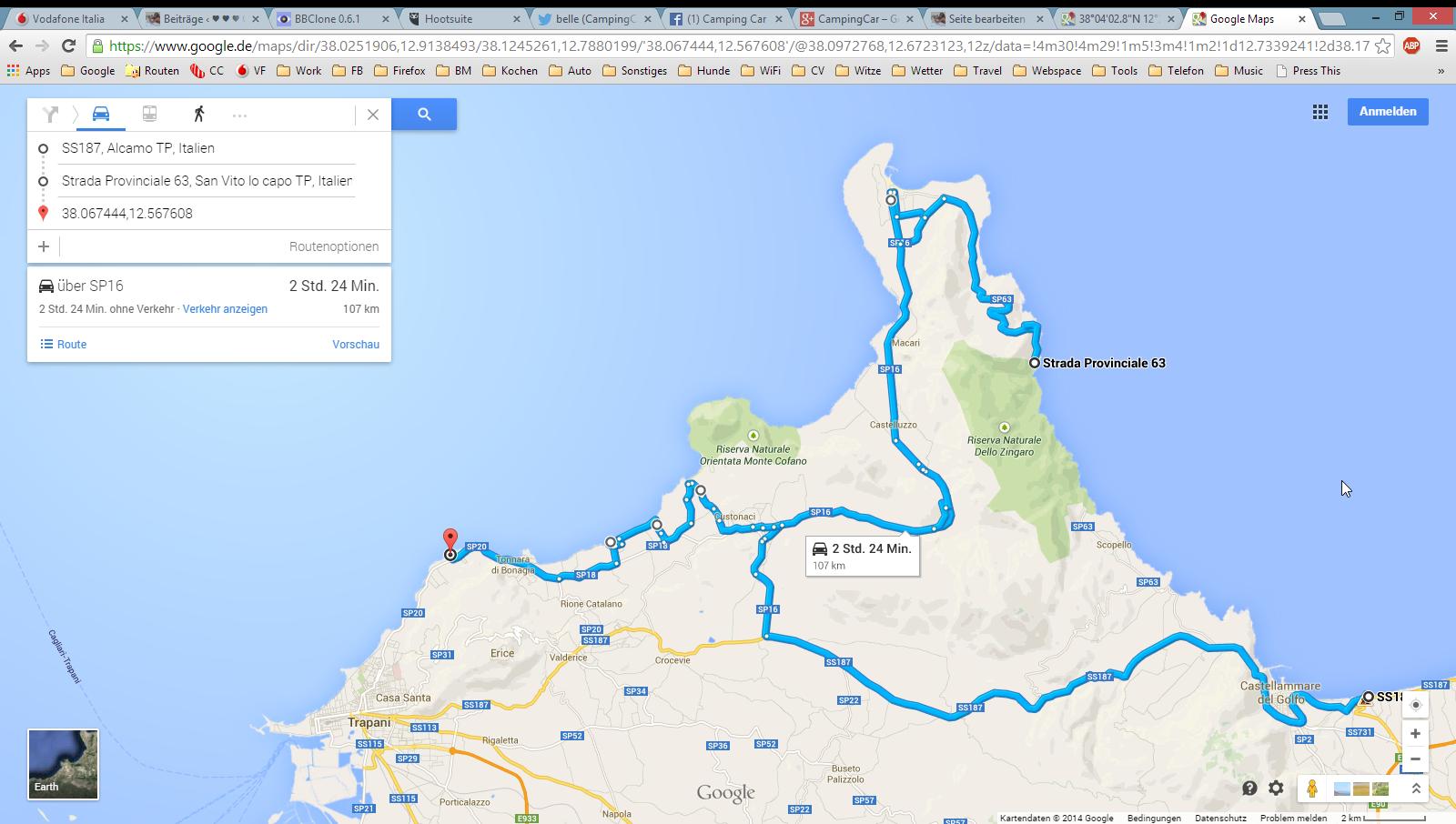Open the Apps bookmarks shortcut
Screen dimensions: 1456x824
(28, 70)
